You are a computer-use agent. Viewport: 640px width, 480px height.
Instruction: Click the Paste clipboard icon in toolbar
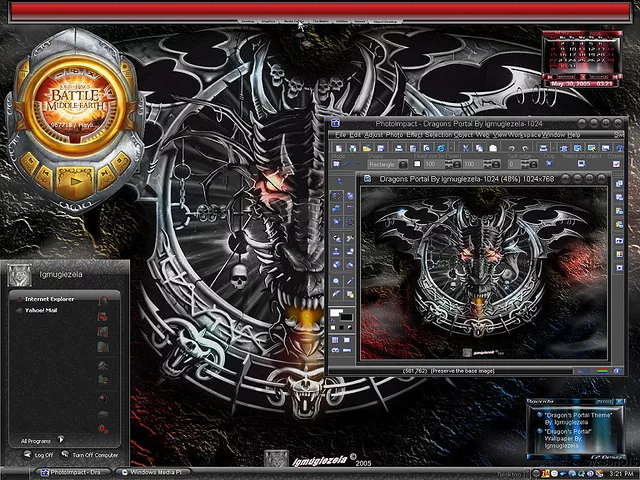tap(493, 148)
